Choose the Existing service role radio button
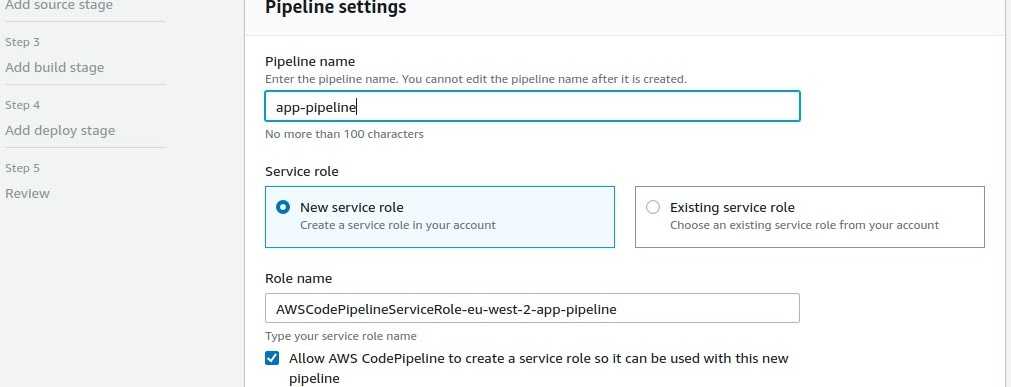1011x387 pixels. (653, 208)
